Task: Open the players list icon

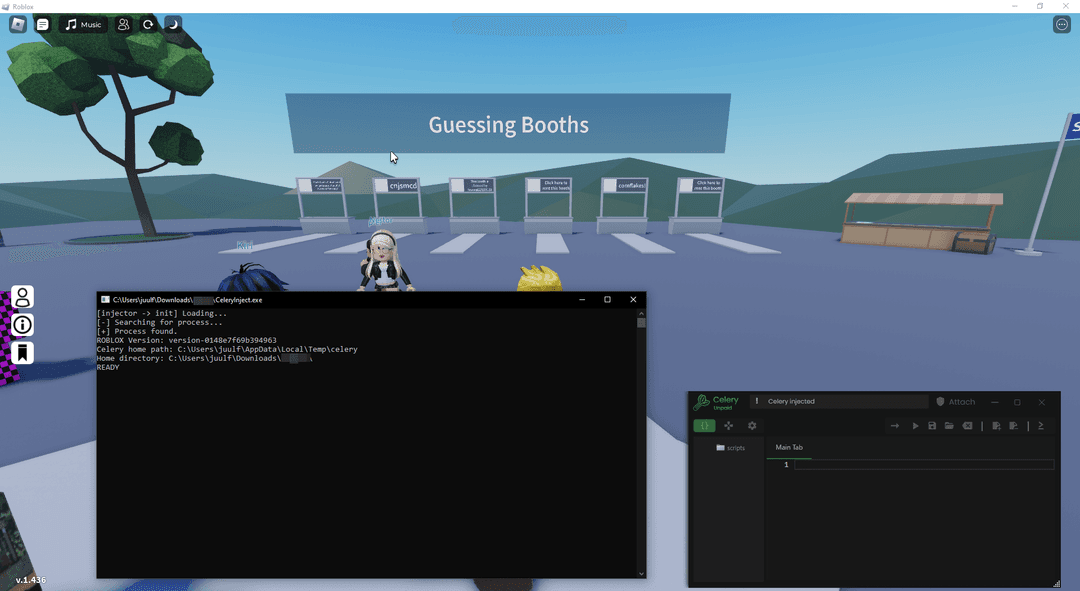Action: [123, 23]
